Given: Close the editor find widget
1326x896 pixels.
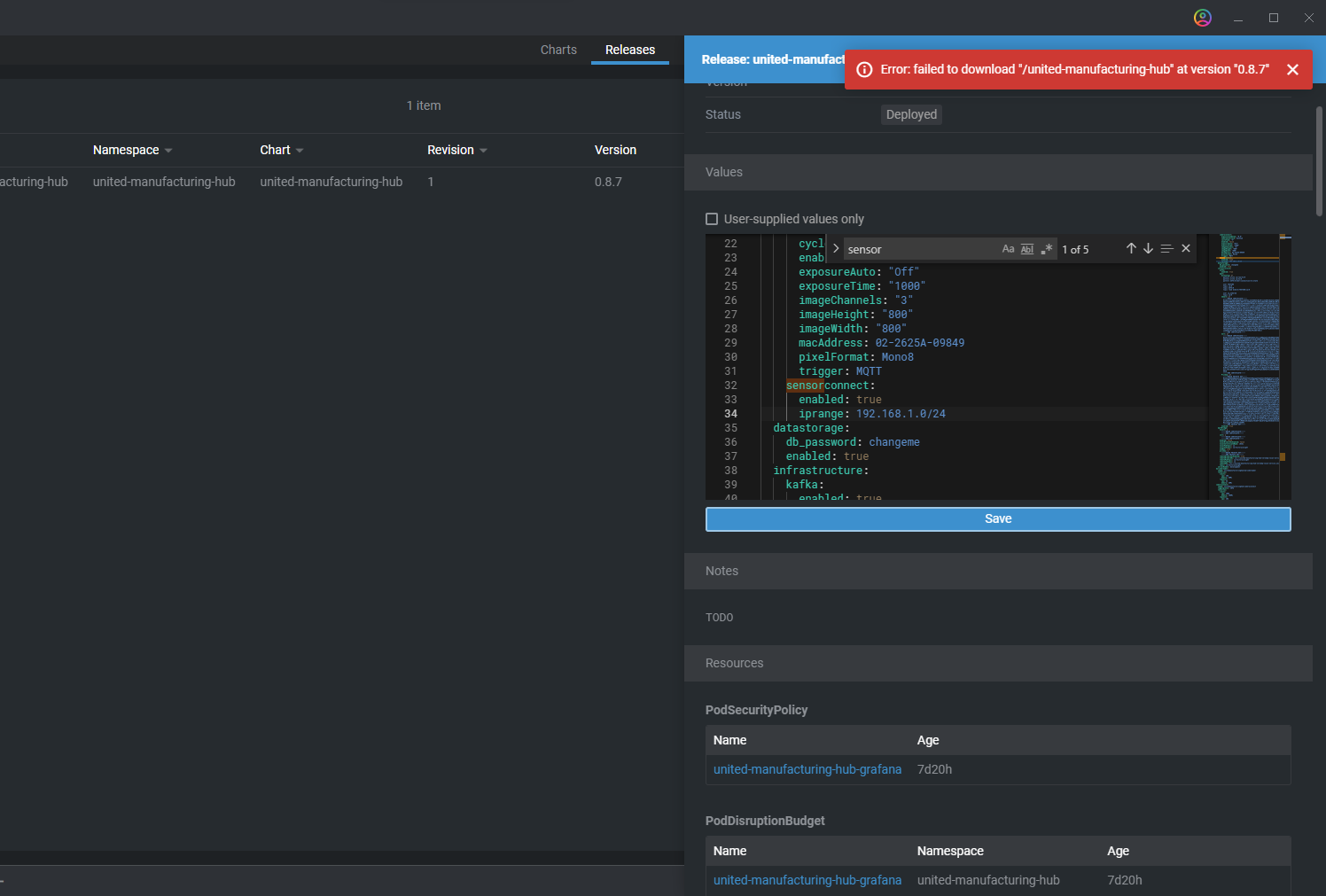Looking at the screenshot, I should [x=1186, y=249].
